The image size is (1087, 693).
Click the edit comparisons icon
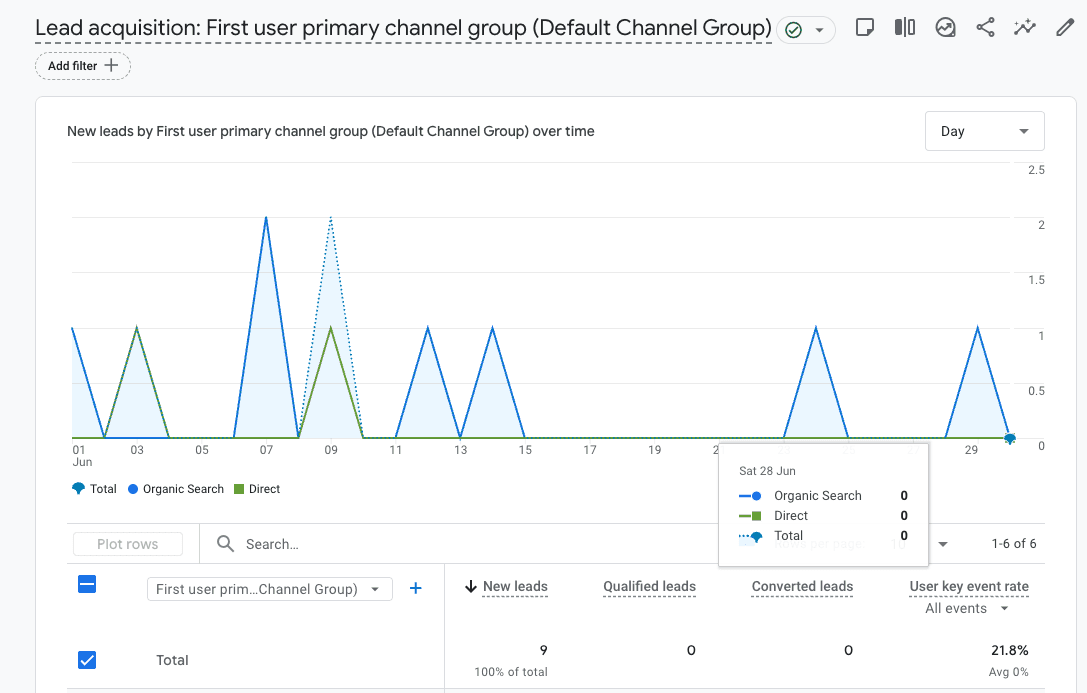click(x=905, y=28)
